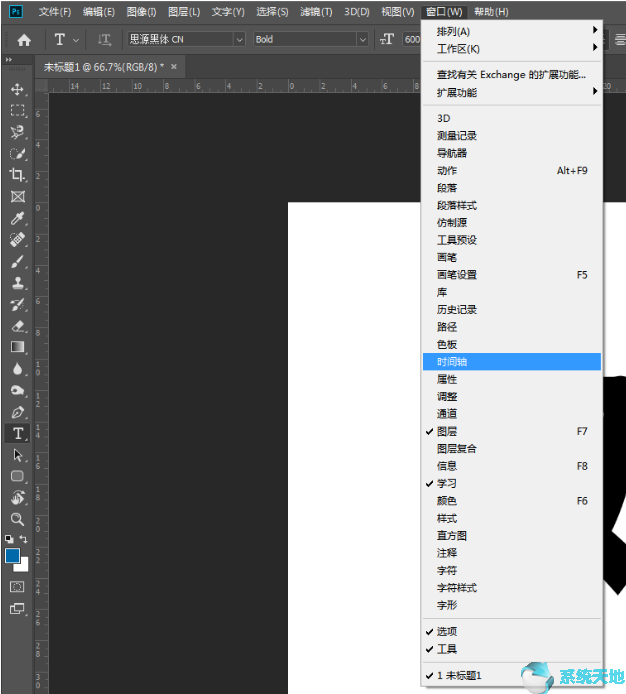
Task: Open the 滤镜(T) menu
Action: (x=316, y=12)
